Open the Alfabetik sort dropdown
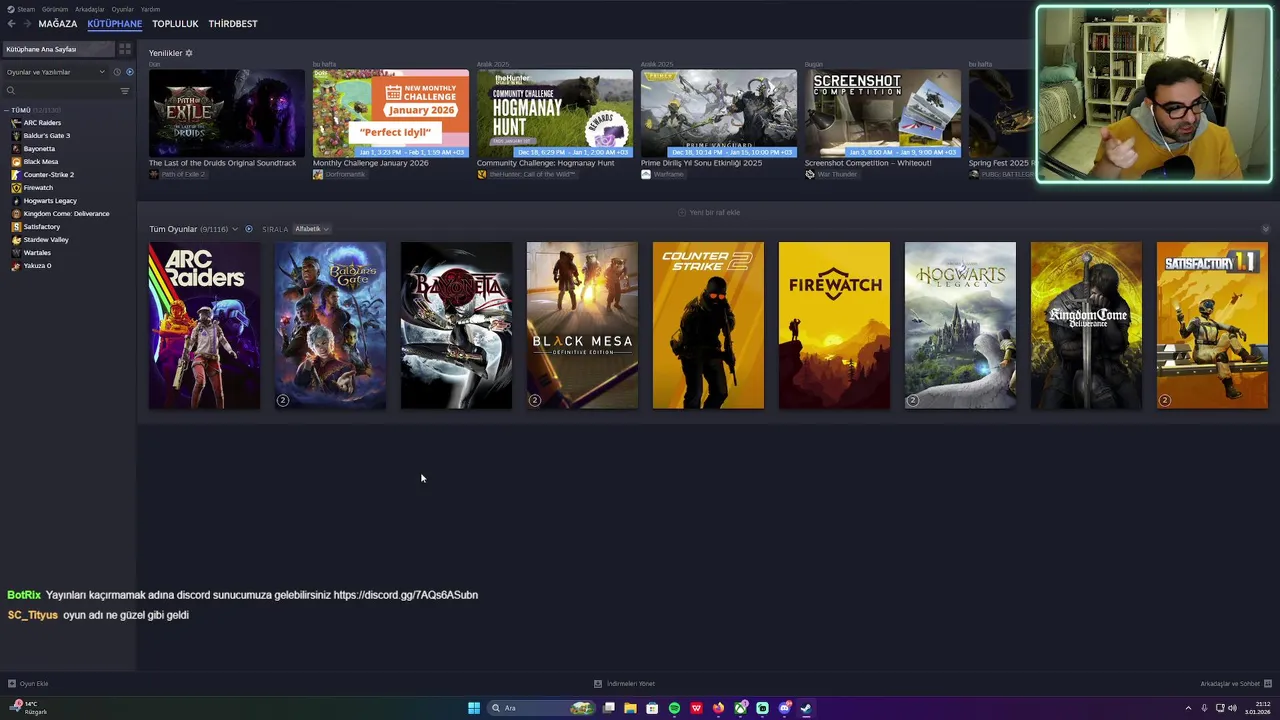 (x=311, y=229)
